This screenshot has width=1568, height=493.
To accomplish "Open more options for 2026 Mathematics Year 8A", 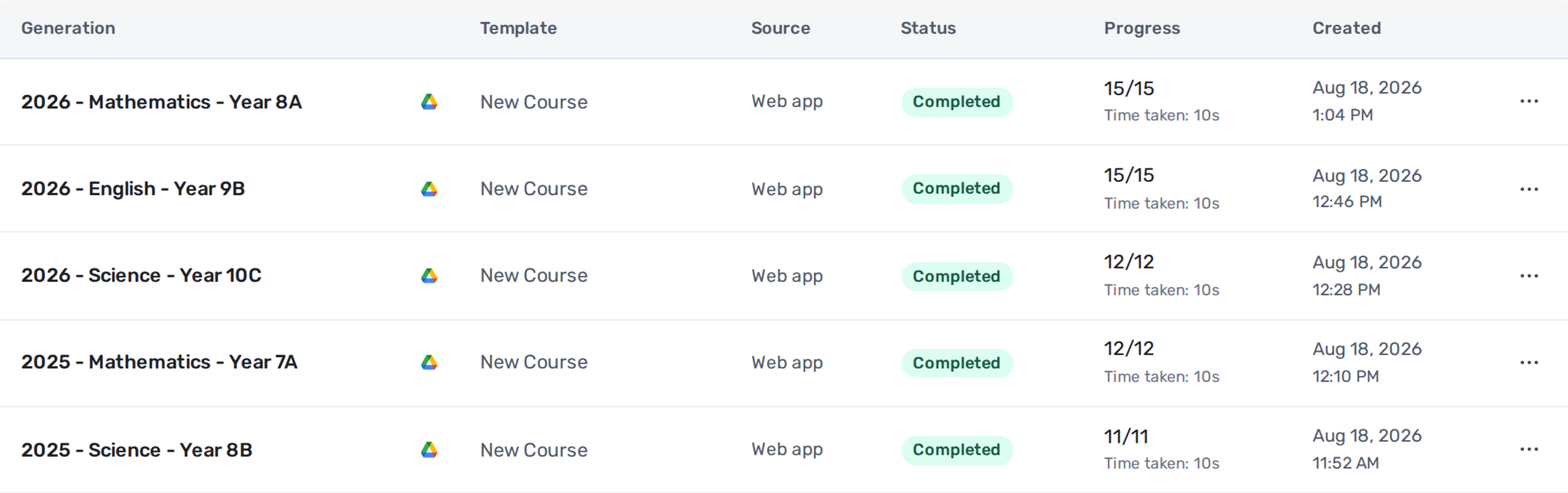I will click(1529, 101).
